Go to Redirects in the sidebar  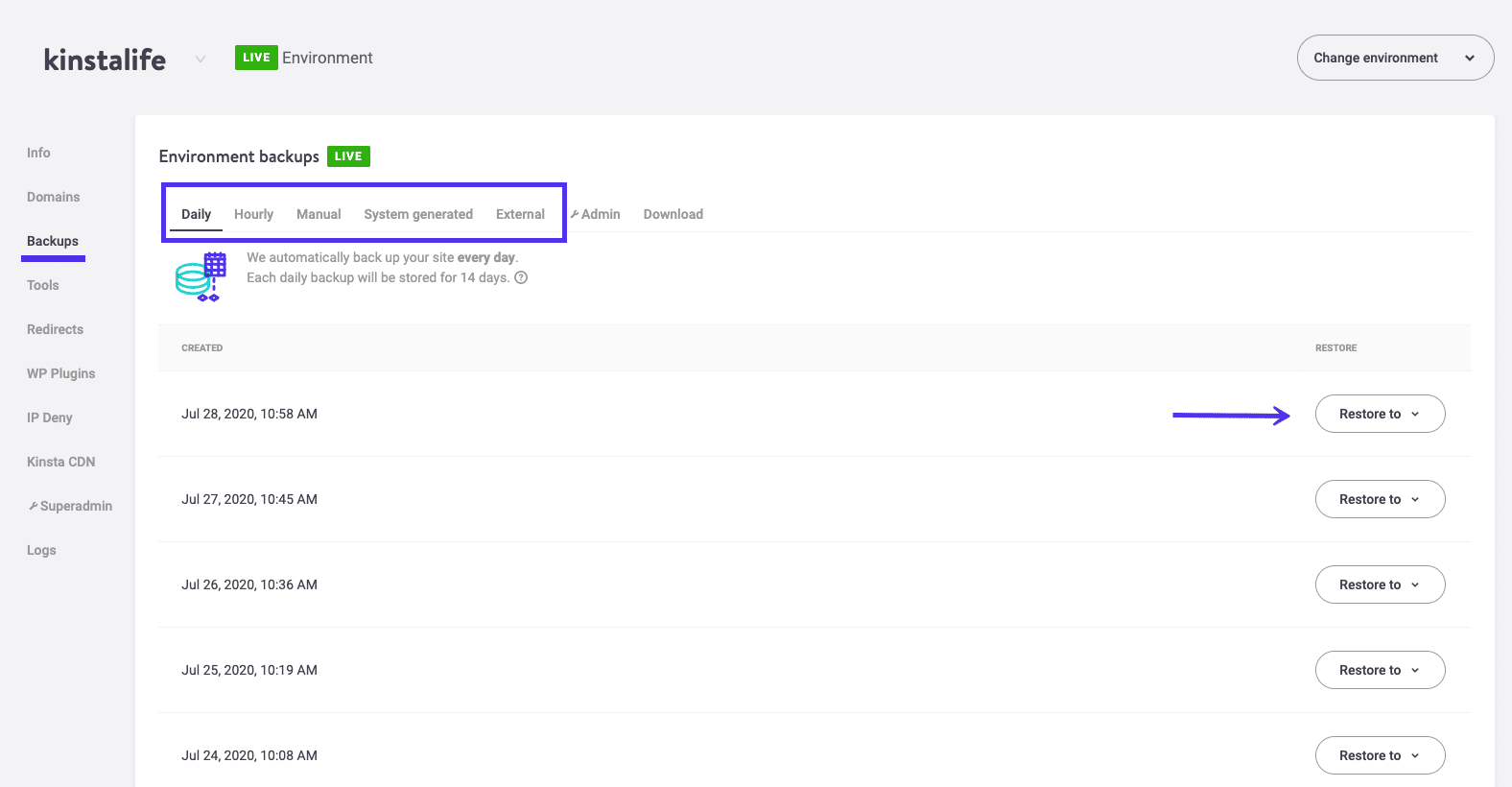click(55, 329)
